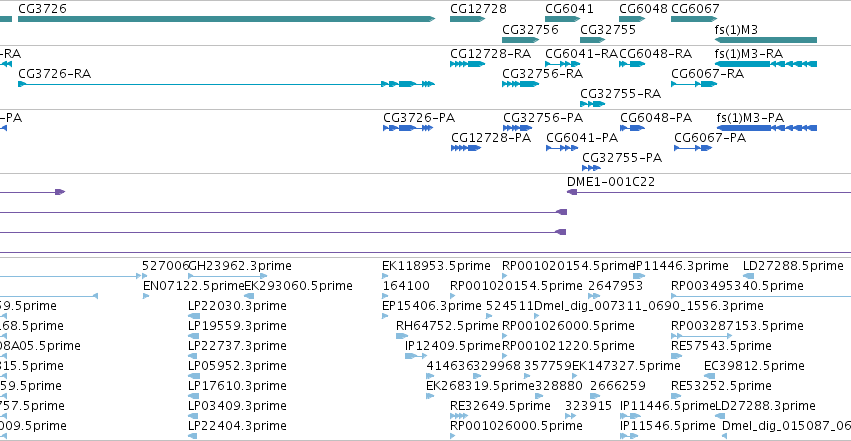Click the 527006 feature label
The height and width of the screenshot is (441, 851).
(165, 266)
